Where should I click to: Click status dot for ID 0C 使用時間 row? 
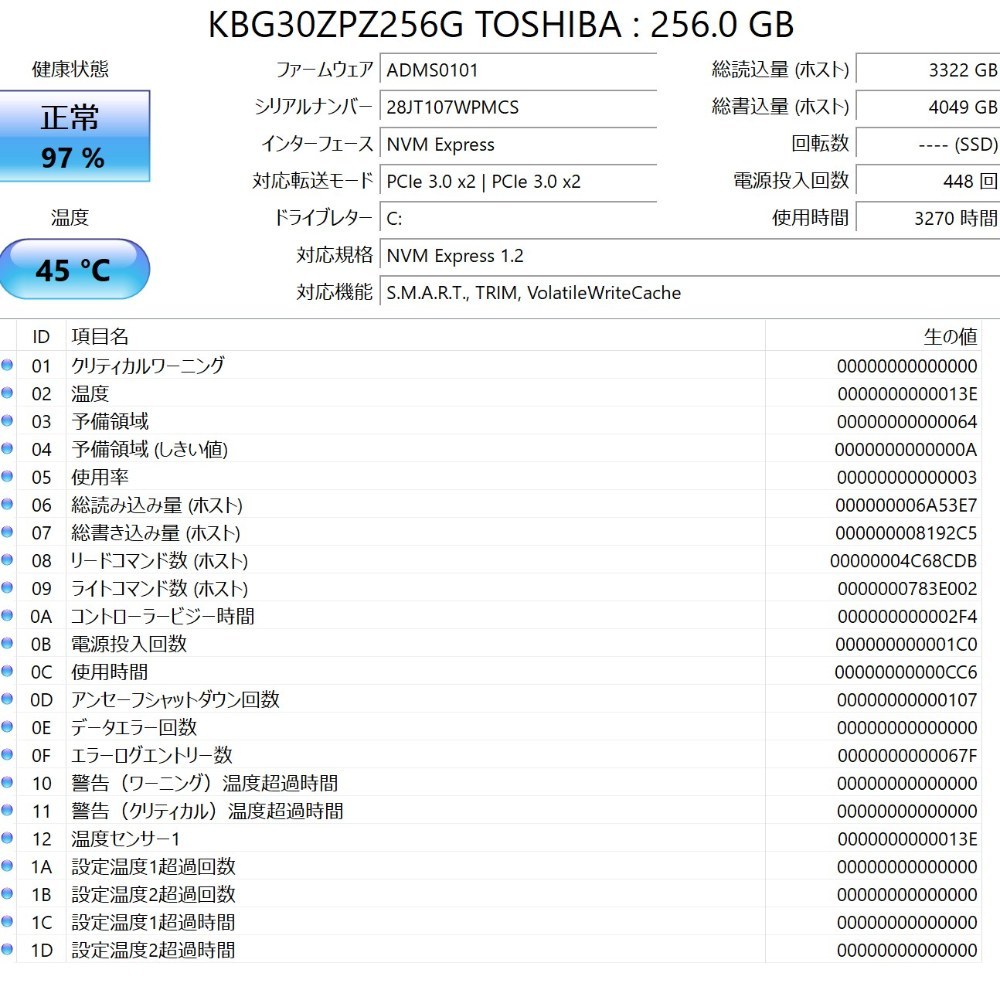click(x=7, y=671)
